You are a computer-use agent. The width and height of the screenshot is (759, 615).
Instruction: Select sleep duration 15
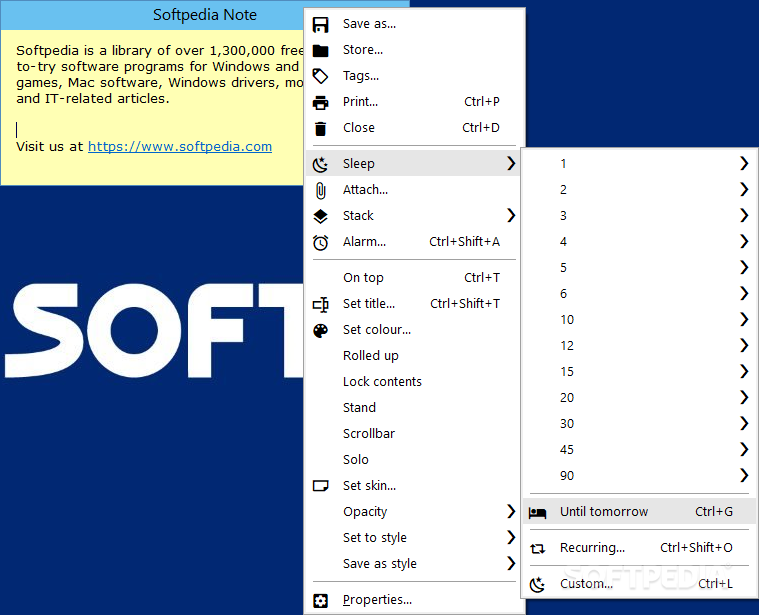click(x=639, y=372)
